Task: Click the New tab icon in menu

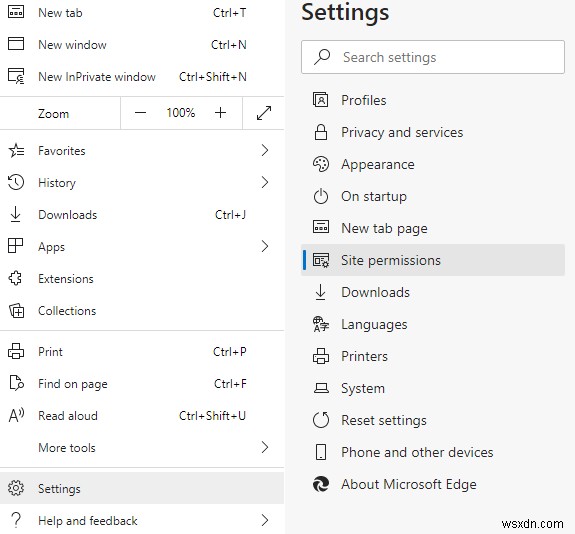Action: click(16, 12)
